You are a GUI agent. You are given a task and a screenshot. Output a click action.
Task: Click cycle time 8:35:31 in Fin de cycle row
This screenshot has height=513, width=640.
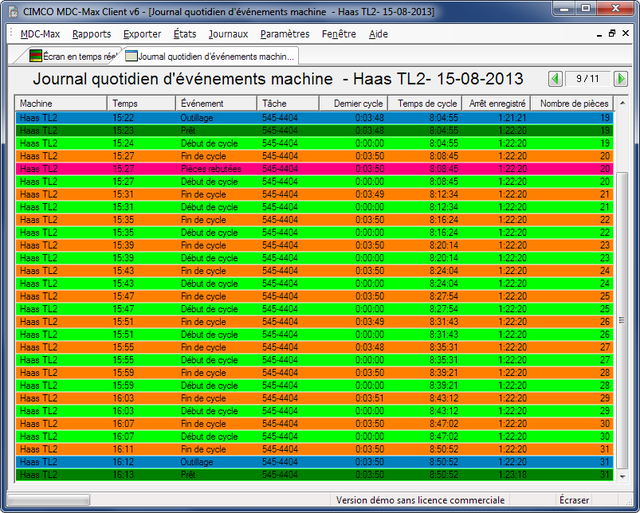443,347
